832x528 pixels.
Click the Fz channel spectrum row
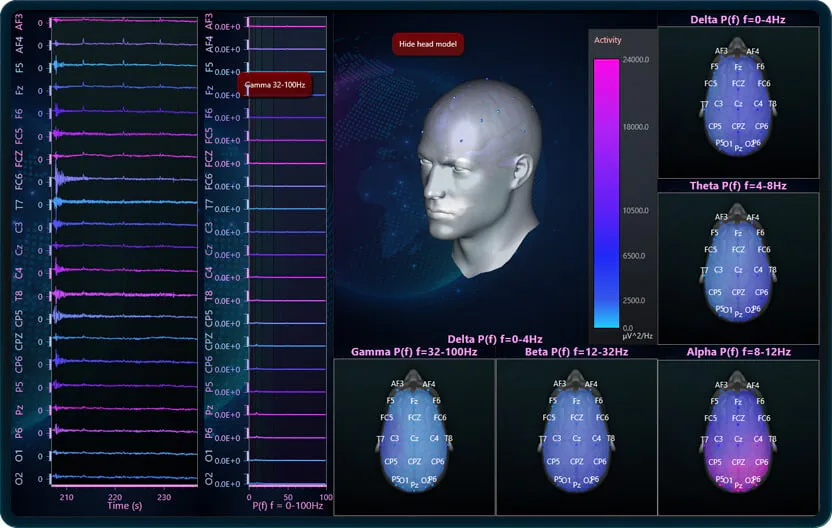point(287,94)
